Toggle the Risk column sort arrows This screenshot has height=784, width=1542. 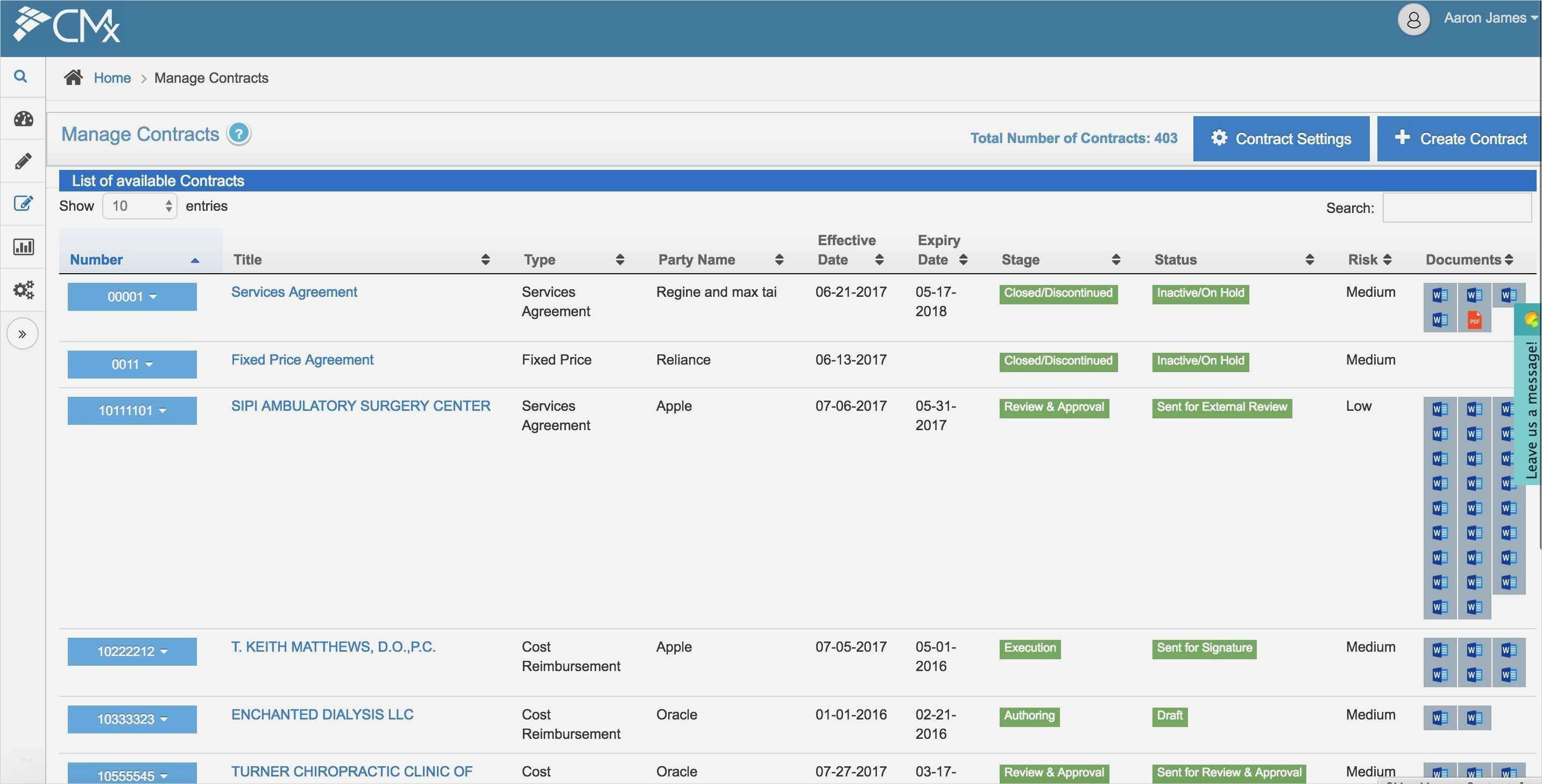pos(1389,259)
